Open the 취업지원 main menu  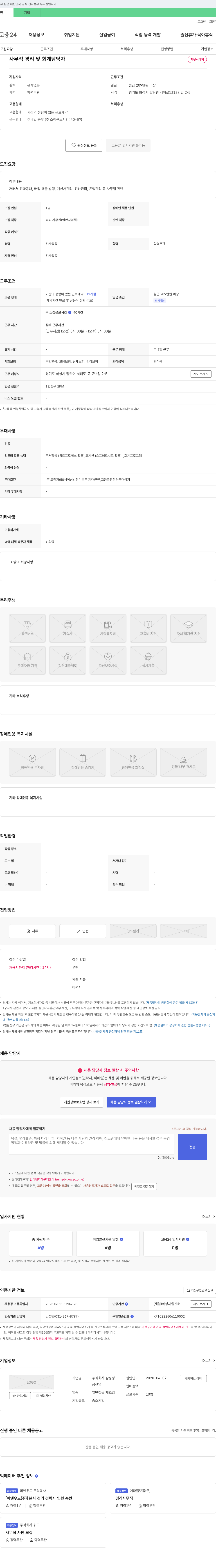(72, 35)
